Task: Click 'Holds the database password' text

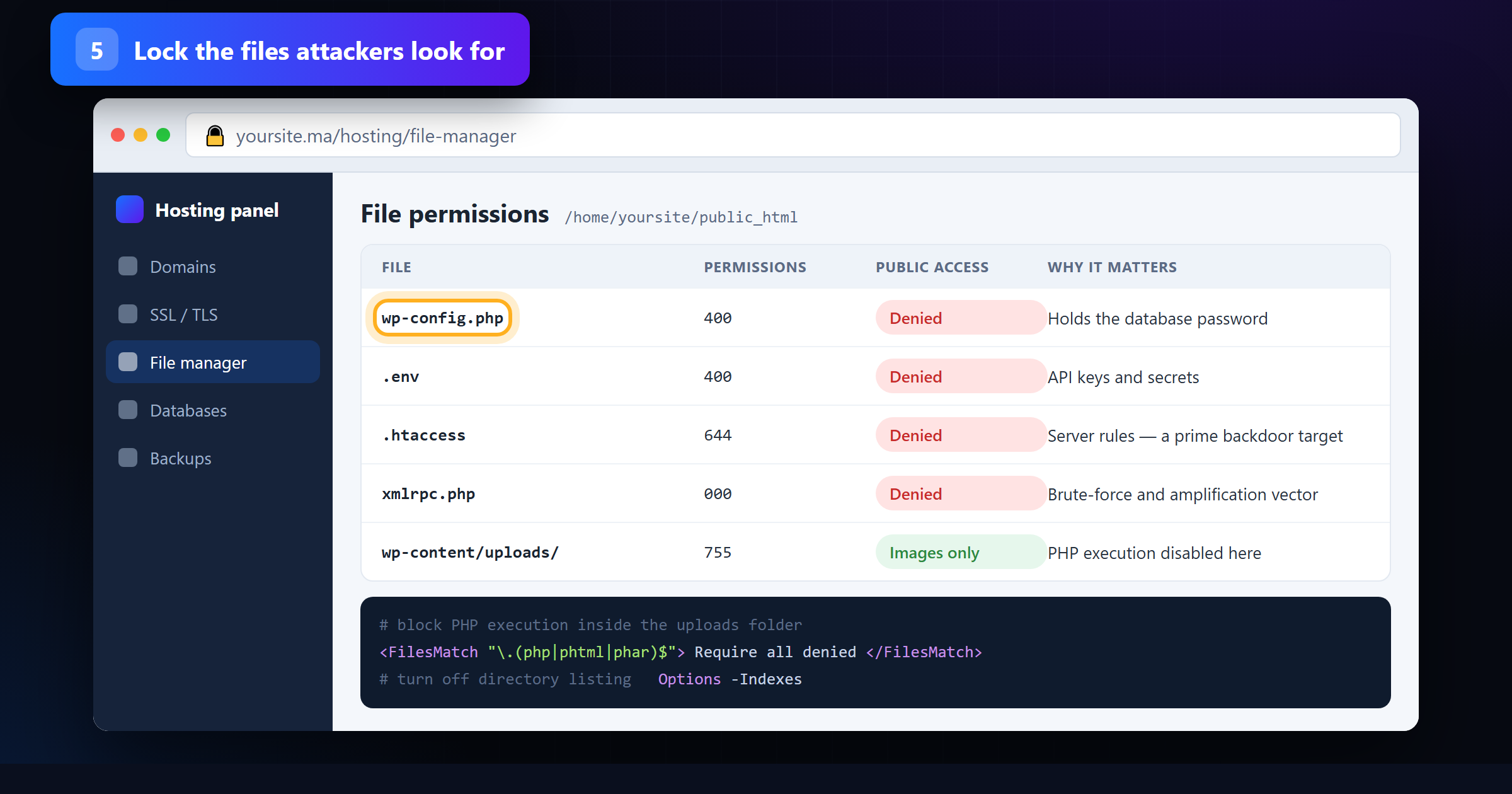Action: pos(1157,319)
